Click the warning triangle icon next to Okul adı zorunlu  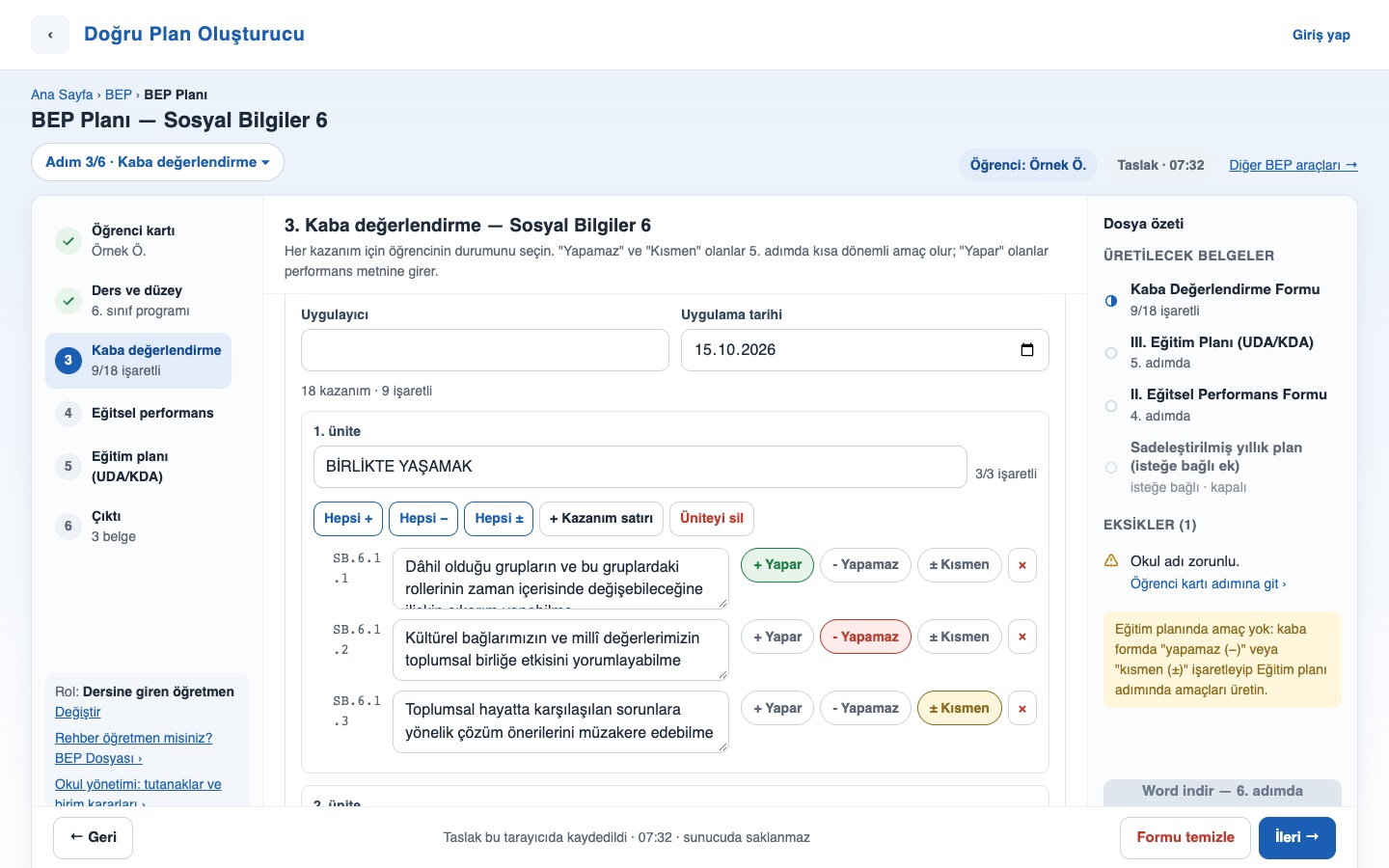tap(1111, 560)
